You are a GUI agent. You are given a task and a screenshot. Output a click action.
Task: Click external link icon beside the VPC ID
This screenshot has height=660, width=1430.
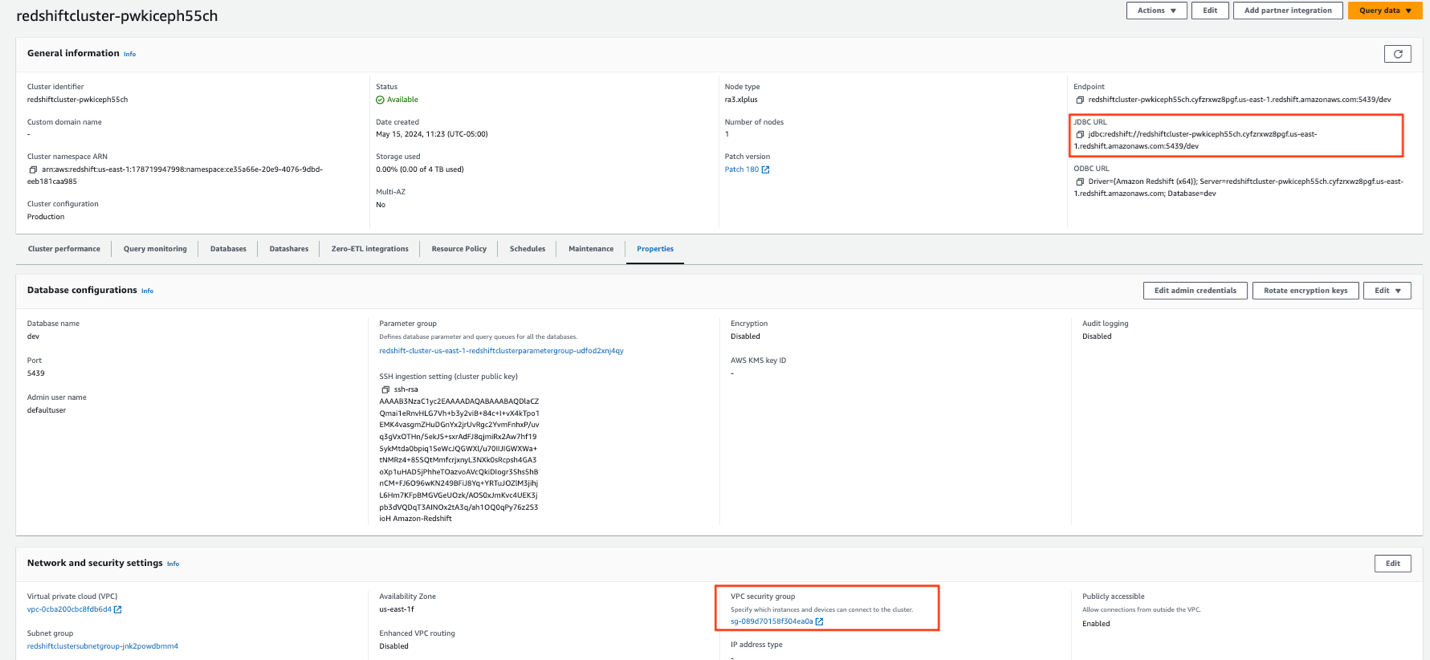pos(118,610)
